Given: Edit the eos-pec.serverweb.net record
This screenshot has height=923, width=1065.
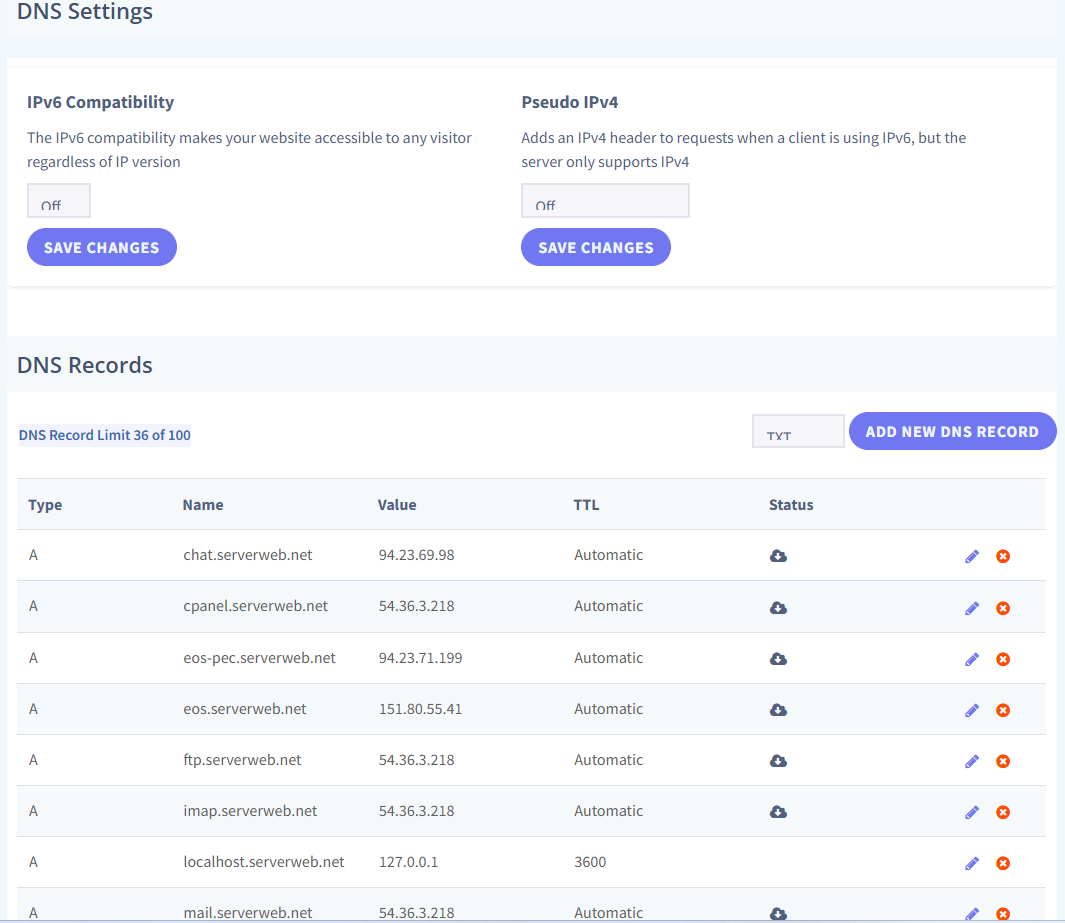Looking at the screenshot, I should [971, 659].
